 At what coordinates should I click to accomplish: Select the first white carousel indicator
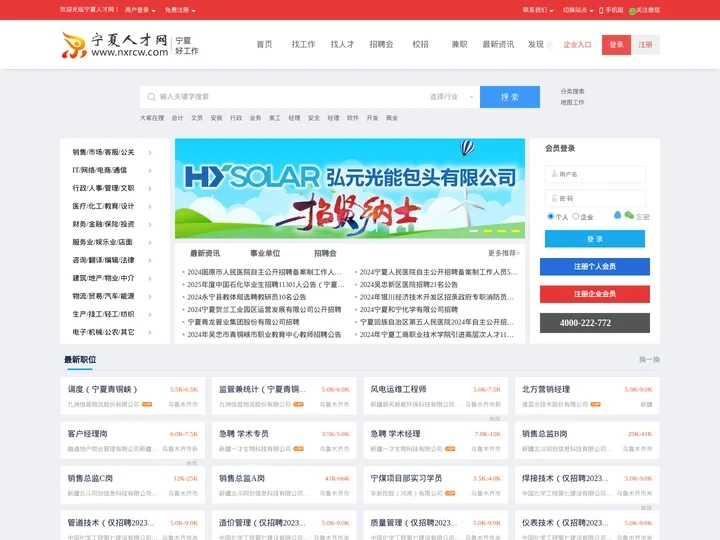point(473,231)
